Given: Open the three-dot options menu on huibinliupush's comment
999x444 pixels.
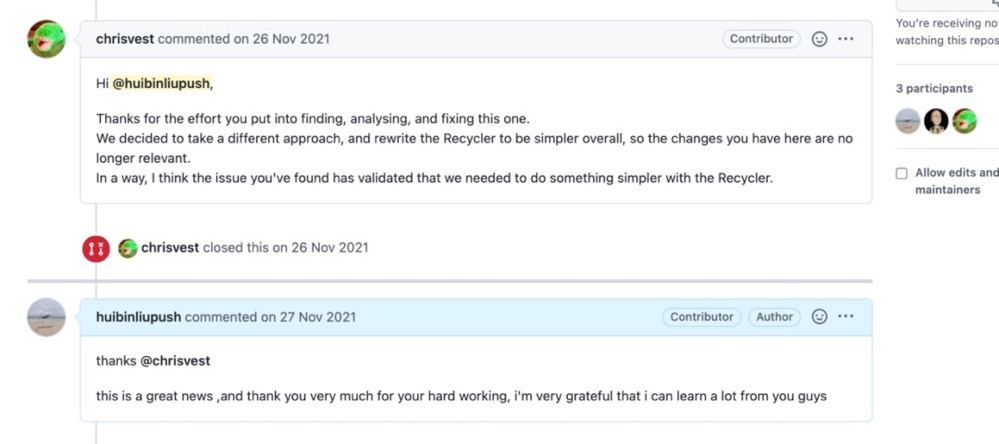Looking at the screenshot, I should 845,317.
